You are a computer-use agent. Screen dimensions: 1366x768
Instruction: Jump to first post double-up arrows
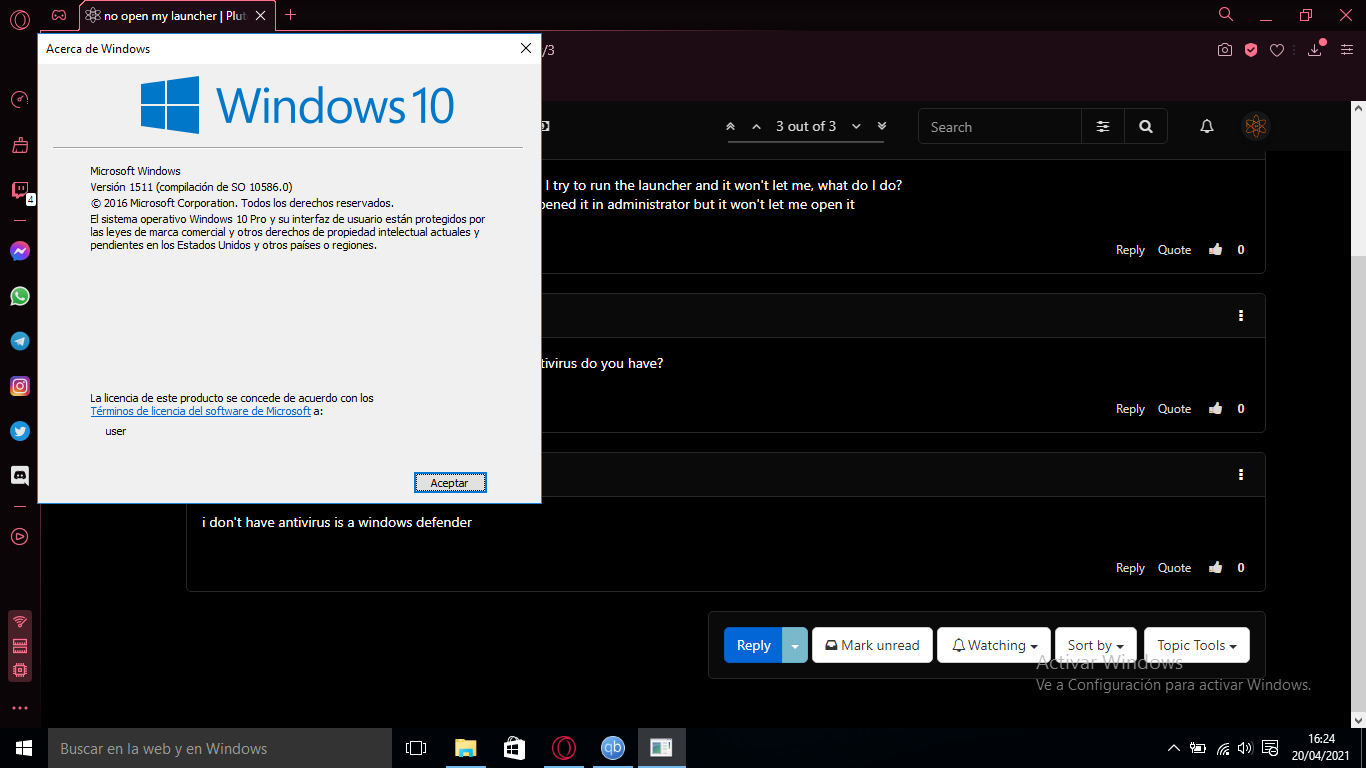pos(731,126)
